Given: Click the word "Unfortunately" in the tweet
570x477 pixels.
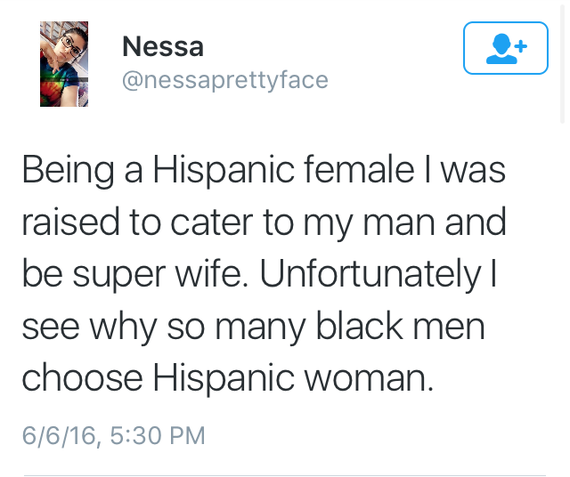Looking at the screenshot, I should pos(371,275).
